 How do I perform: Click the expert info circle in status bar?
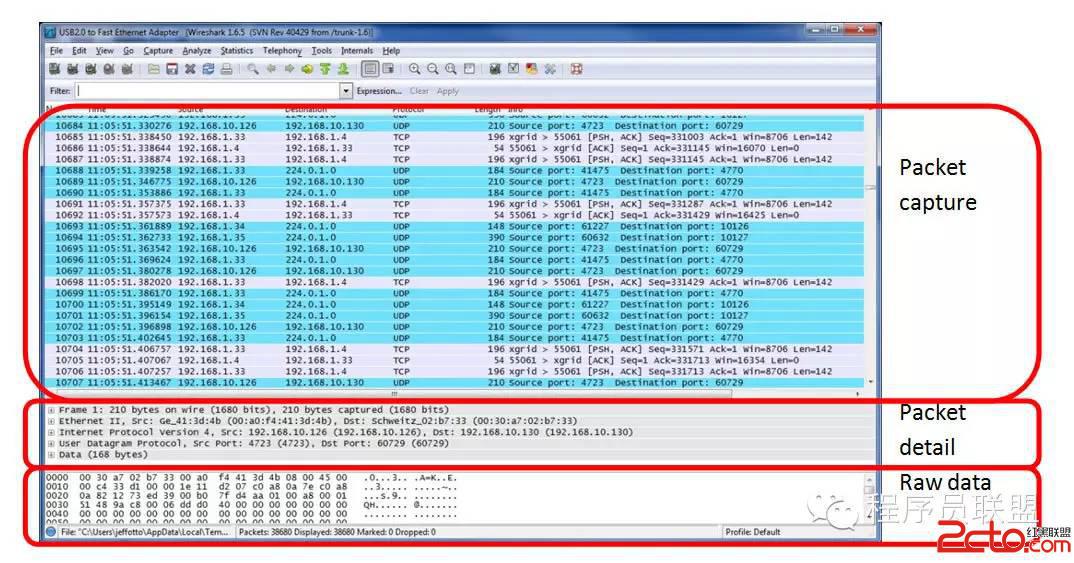click(51, 532)
